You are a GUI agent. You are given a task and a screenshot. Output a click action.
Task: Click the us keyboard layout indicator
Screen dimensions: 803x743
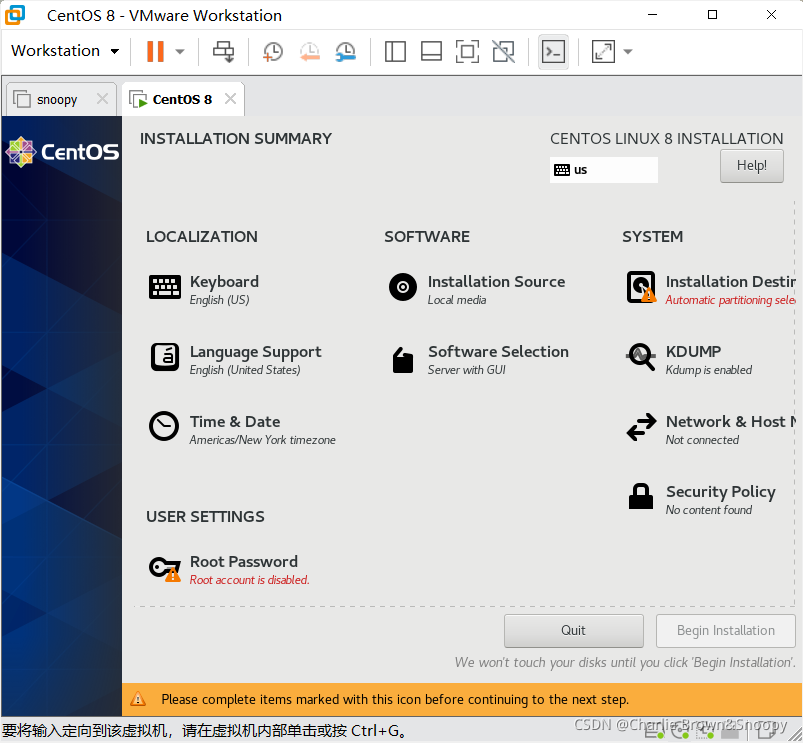pyautogui.click(x=603, y=169)
